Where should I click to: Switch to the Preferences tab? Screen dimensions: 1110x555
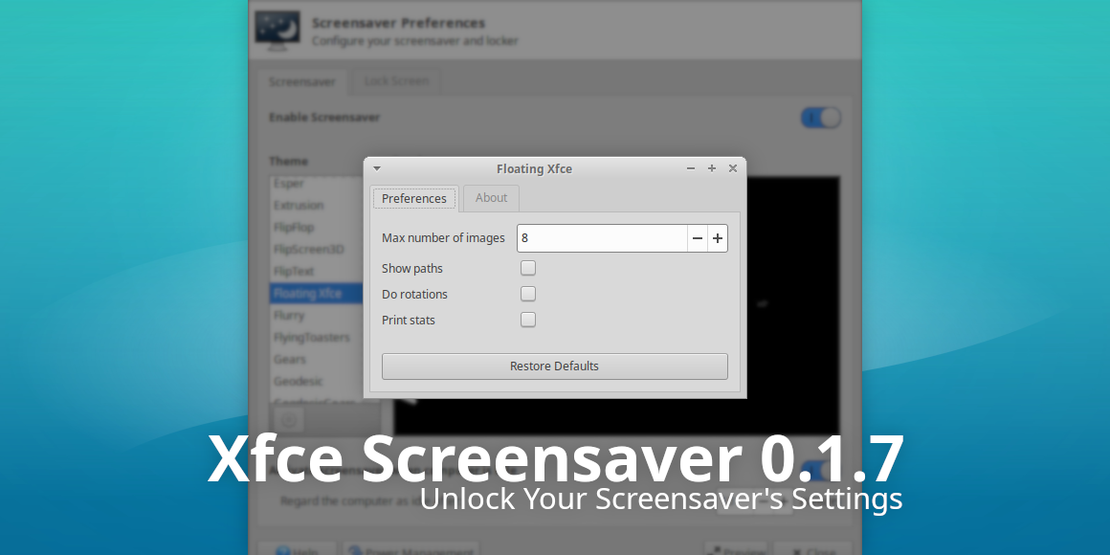coord(414,198)
